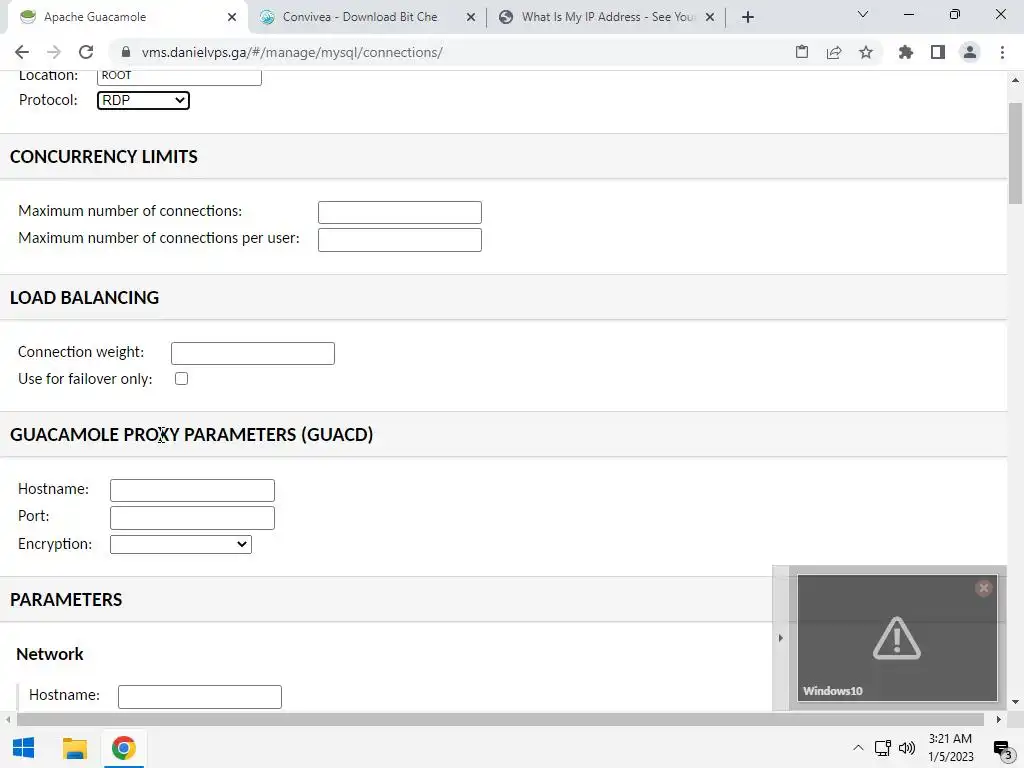Show hidden system tray icons

(859, 748)
